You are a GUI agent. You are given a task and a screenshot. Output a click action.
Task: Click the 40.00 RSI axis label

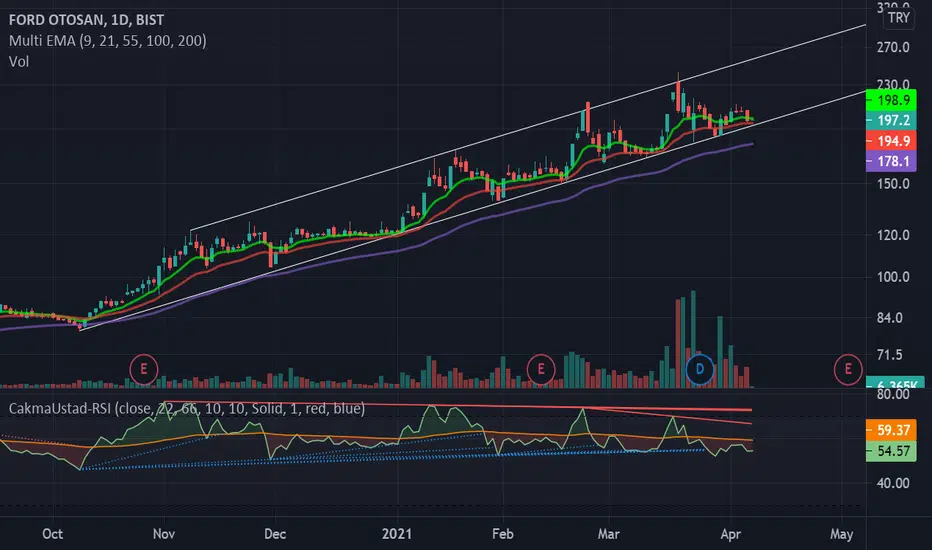(x=893, y=483)
